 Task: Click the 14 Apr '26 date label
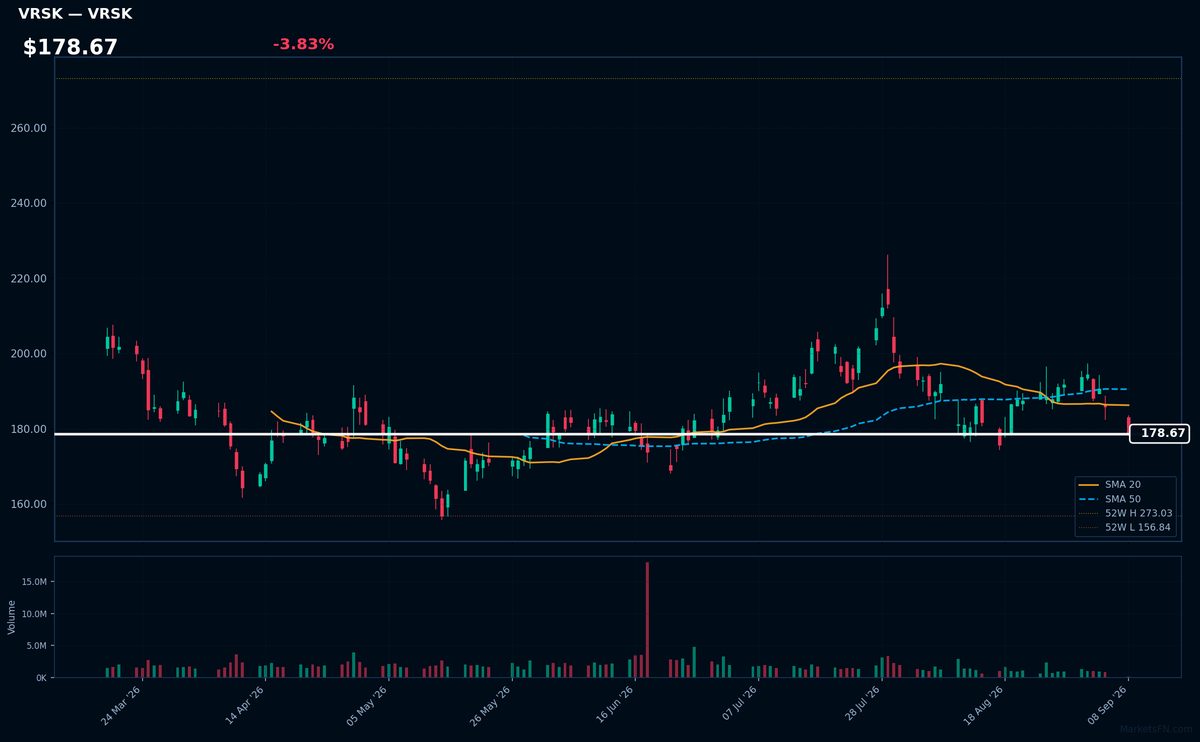[x=244, y=706]
